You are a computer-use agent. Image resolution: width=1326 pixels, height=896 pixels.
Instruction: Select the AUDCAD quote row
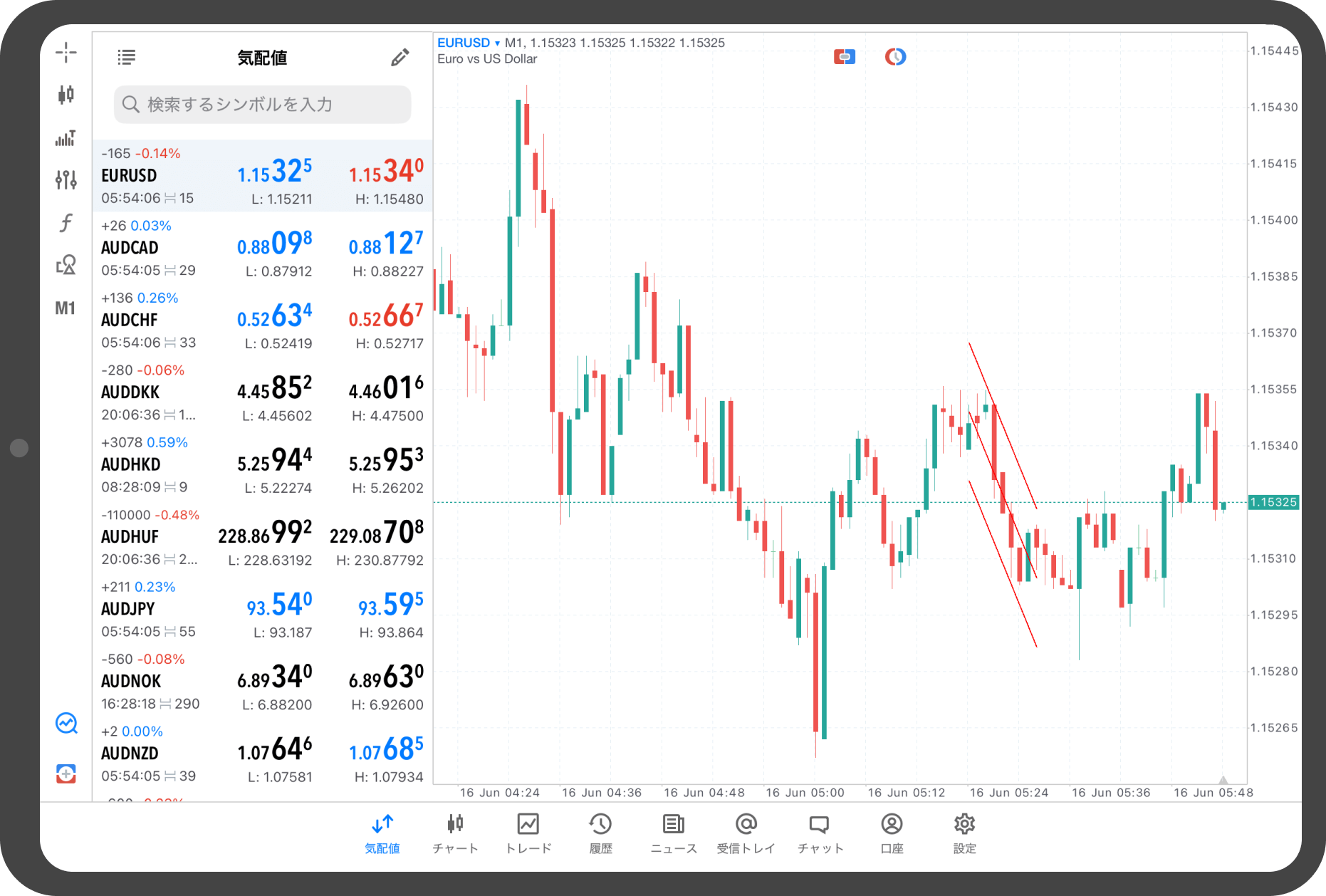coord(262,248)
